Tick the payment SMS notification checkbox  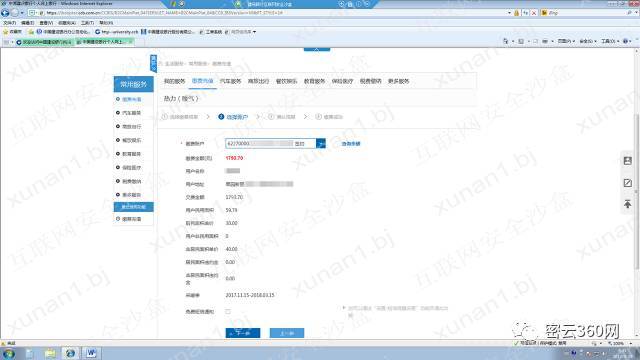pos(228,311)
